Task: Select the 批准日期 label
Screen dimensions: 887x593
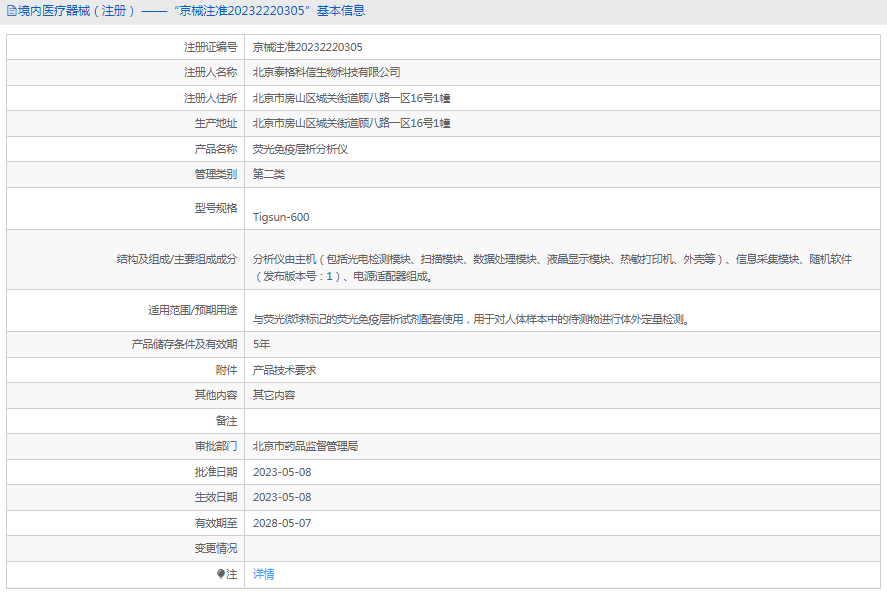Action: (216, 472)
